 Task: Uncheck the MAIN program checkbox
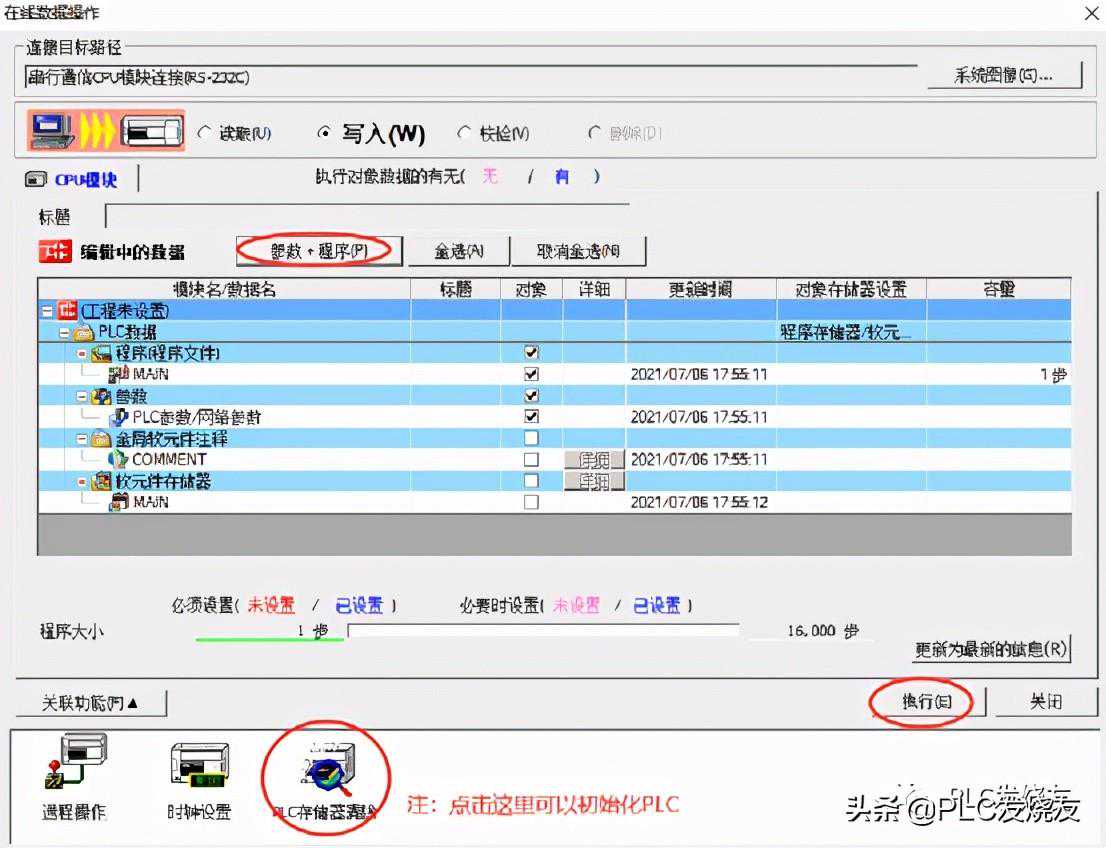[531, 374]
